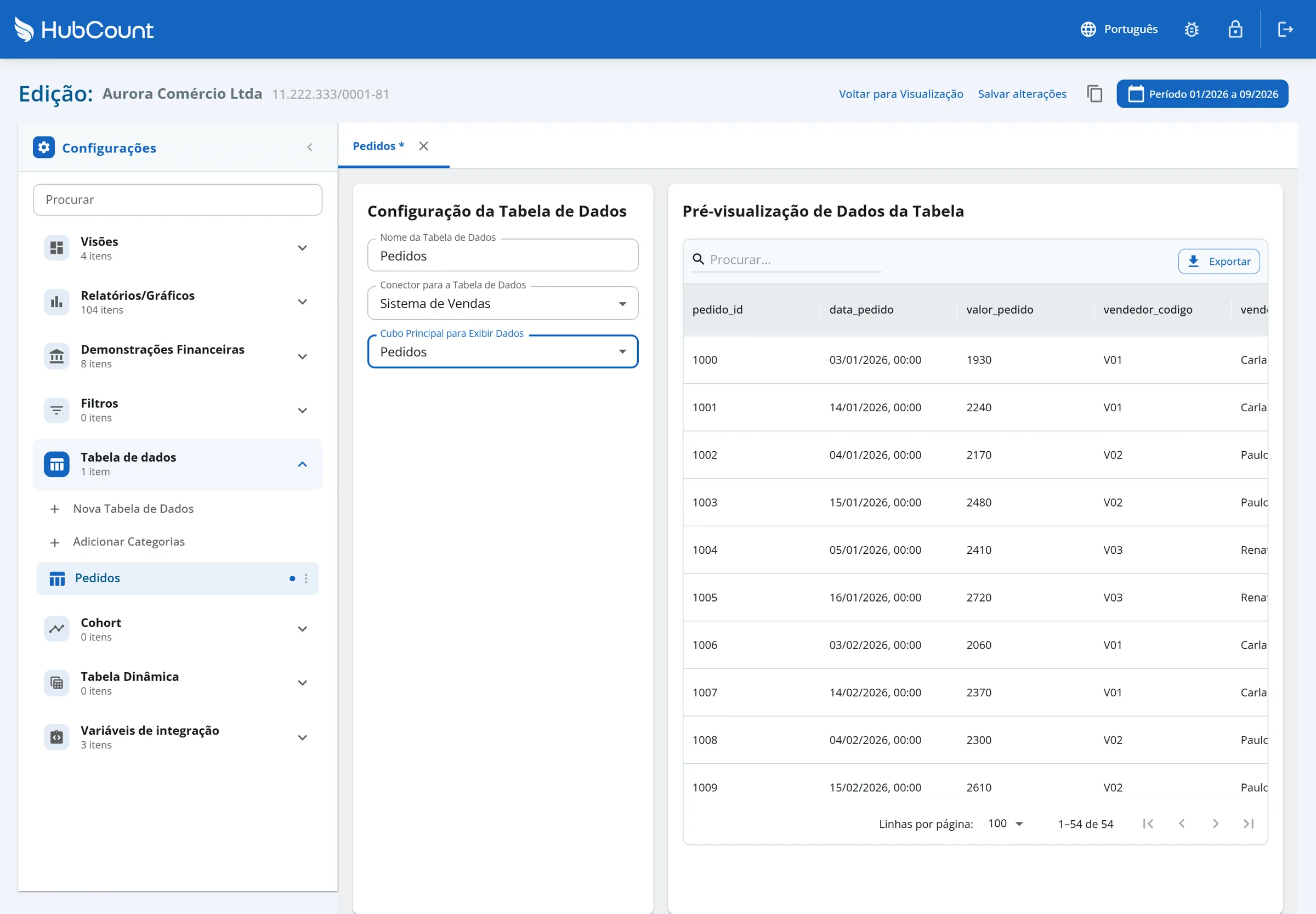Screen dimensions: 1316x914
Task: Go to the first page of table
Action: pyautogui.click(x=1148, y=824)
